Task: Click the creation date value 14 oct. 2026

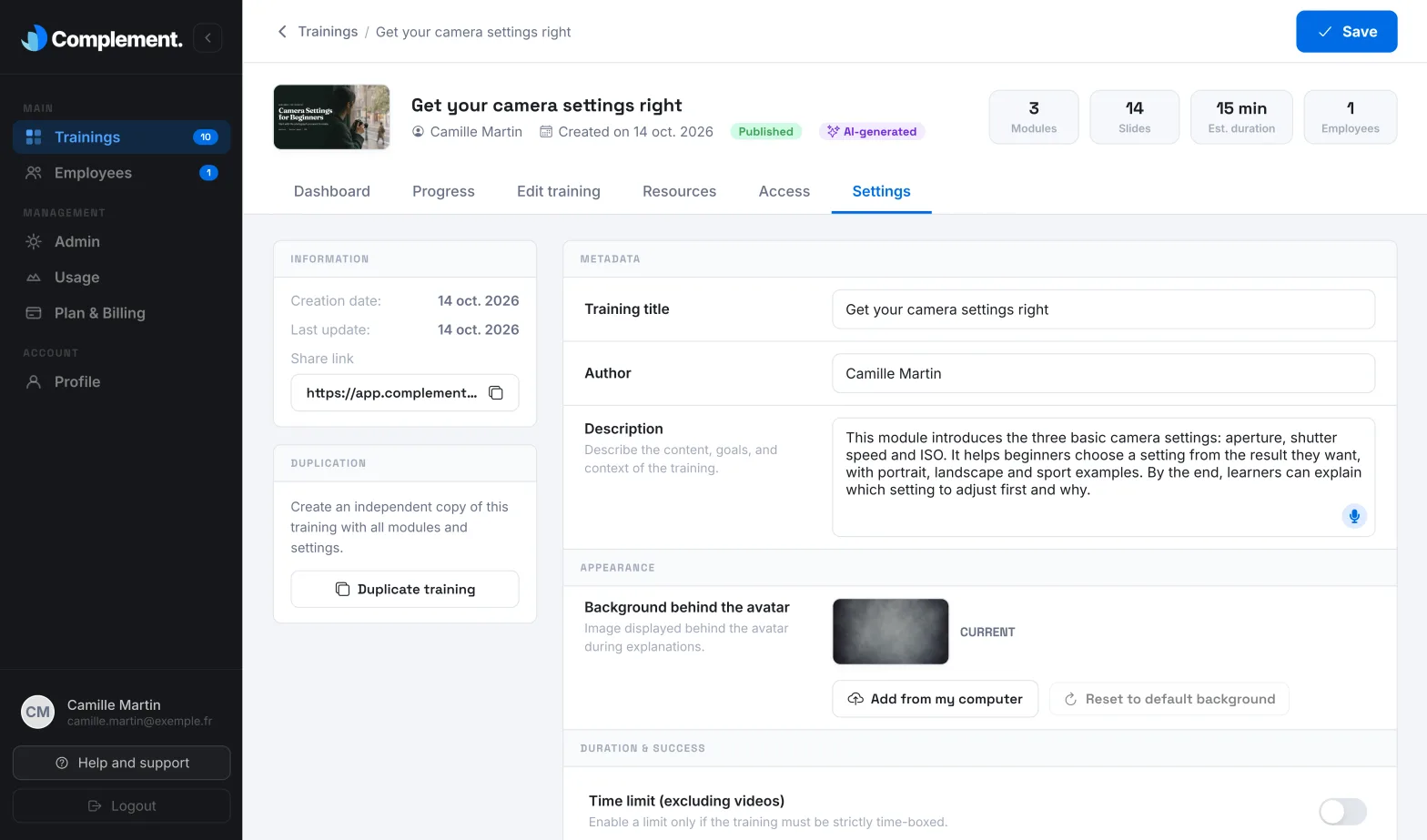Action: click(x=478, y=301)
